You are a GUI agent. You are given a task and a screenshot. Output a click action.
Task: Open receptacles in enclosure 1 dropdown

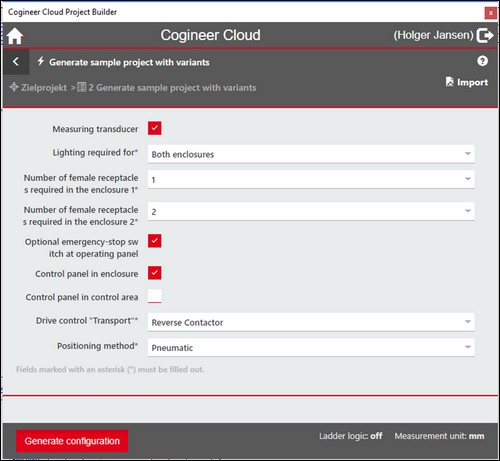[311, 179]
